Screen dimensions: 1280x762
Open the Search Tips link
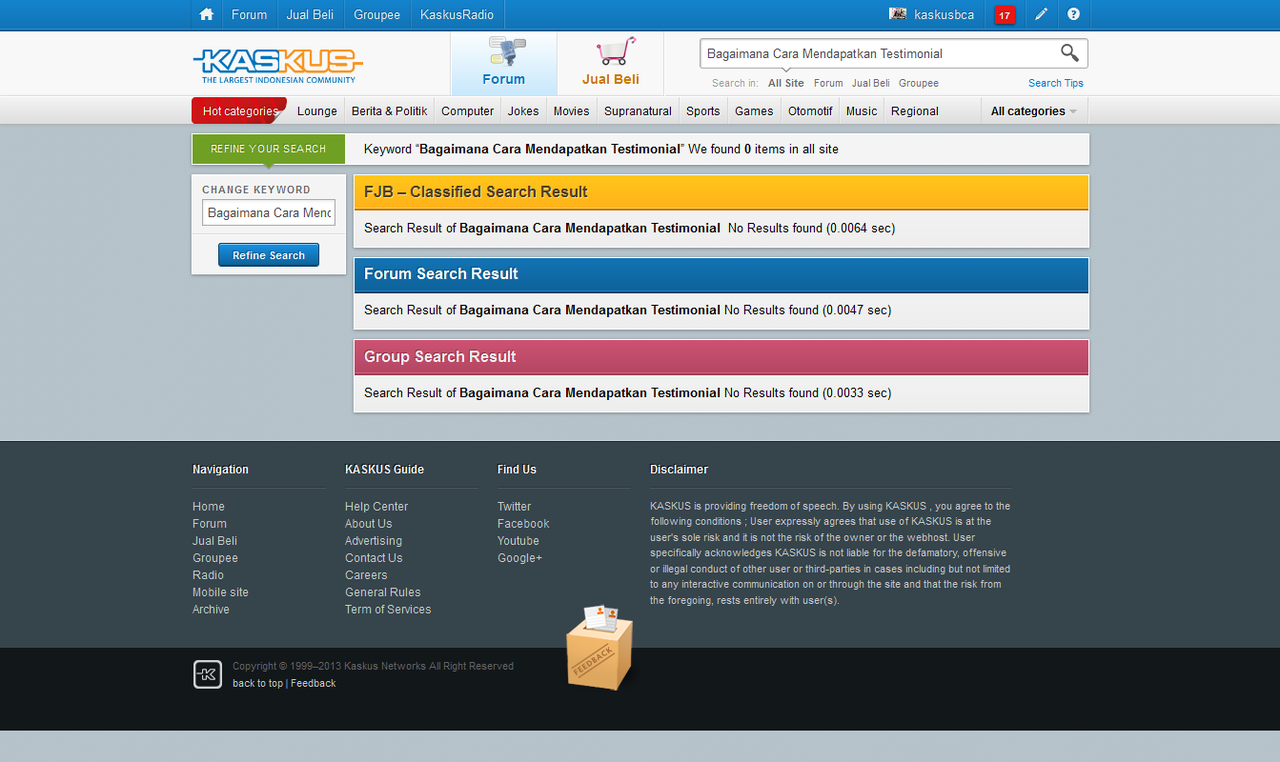coord(1055,83)
